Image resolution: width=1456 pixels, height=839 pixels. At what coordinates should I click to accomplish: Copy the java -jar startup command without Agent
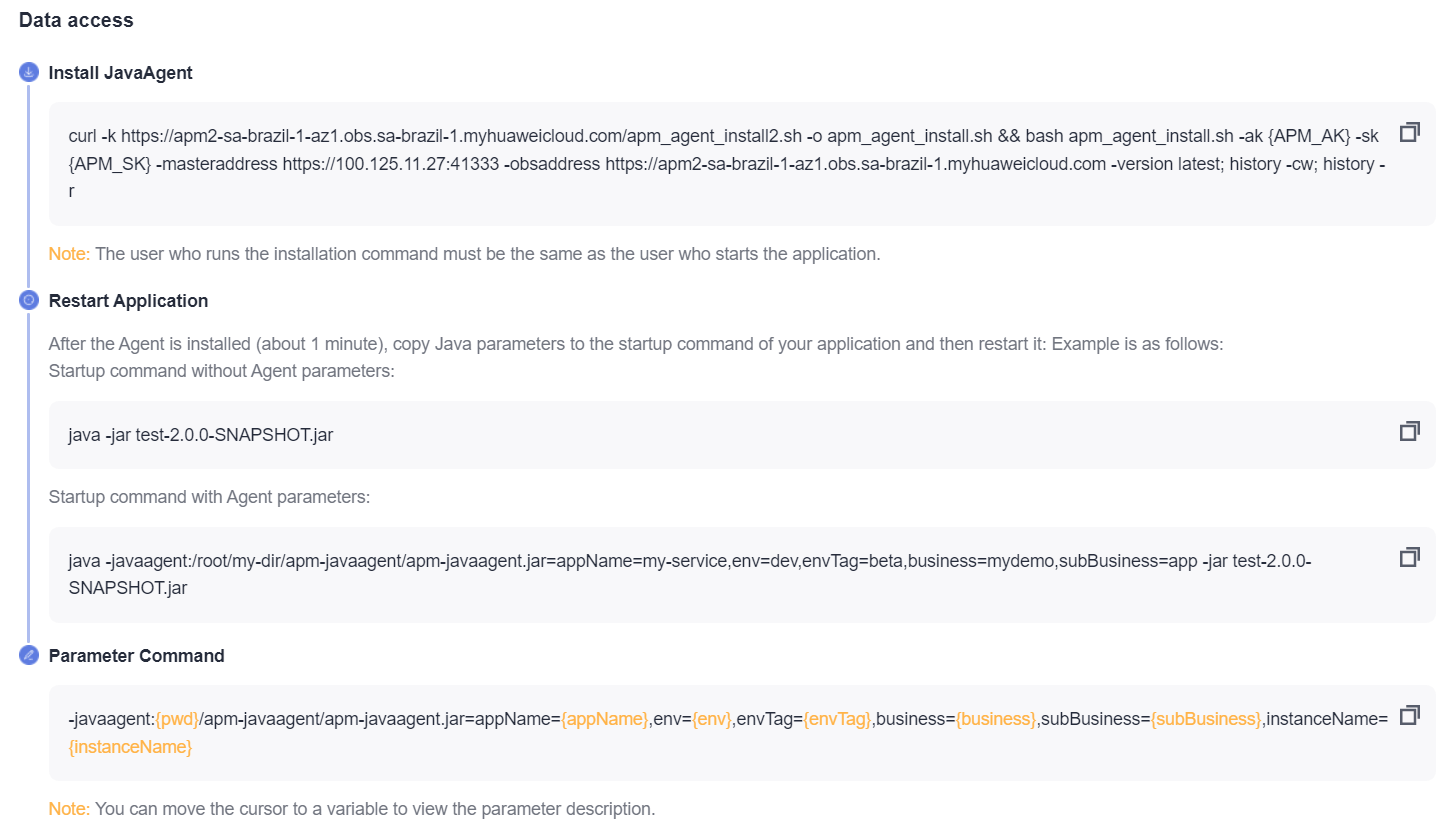coord(1409,431)
